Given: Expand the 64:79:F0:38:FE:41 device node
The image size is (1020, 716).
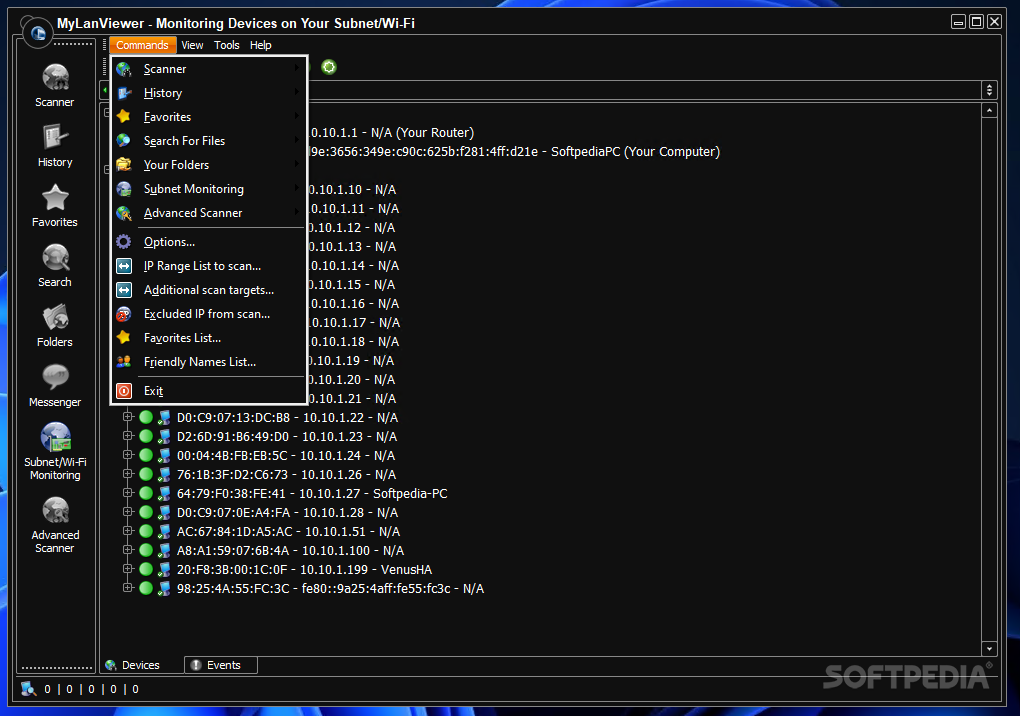Looking at the screenshot, I should pyautogui.click(x=128, y=493).
